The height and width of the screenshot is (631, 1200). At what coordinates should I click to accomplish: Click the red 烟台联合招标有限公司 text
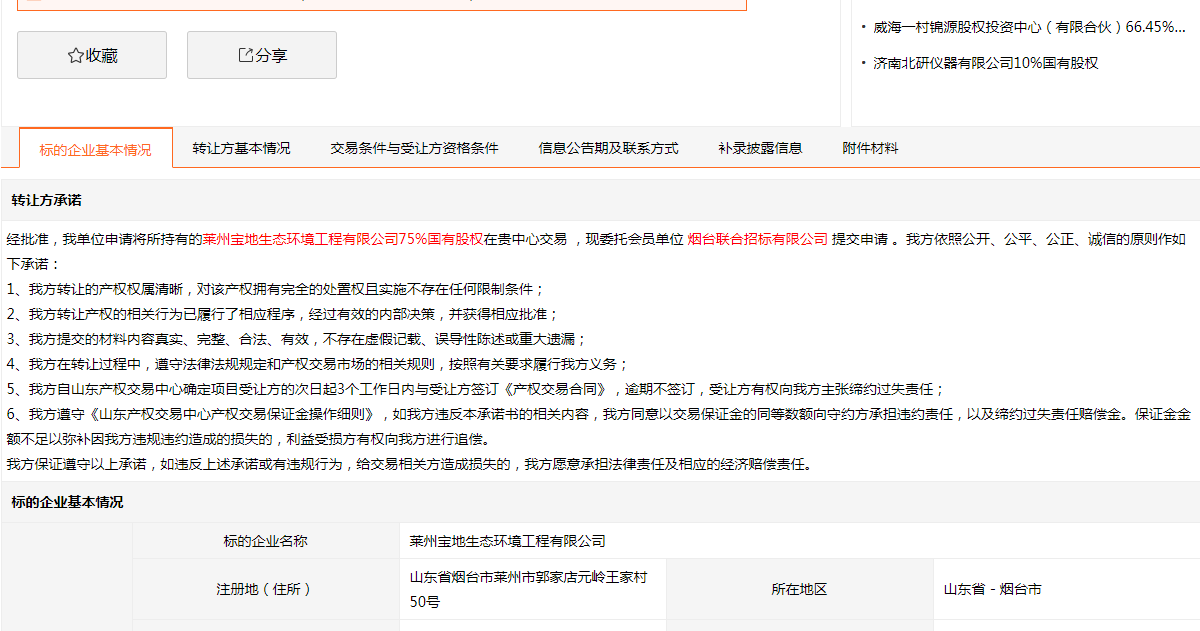[758, 239]
